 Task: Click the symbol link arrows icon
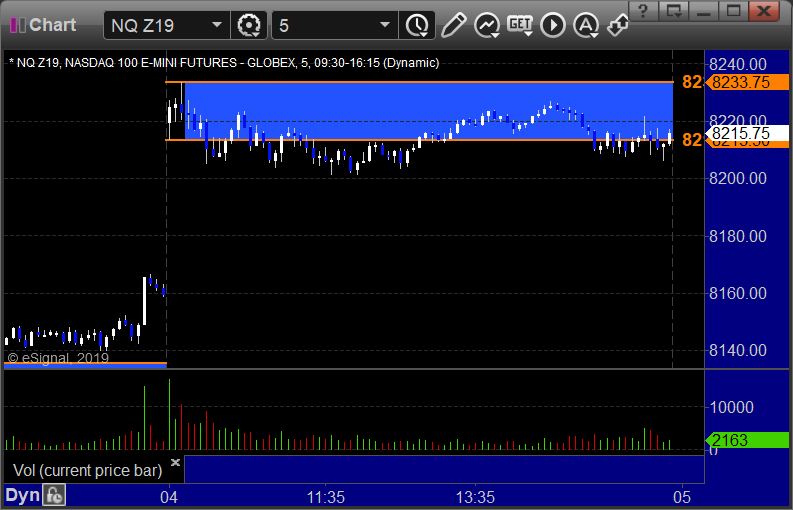point(617,25)
